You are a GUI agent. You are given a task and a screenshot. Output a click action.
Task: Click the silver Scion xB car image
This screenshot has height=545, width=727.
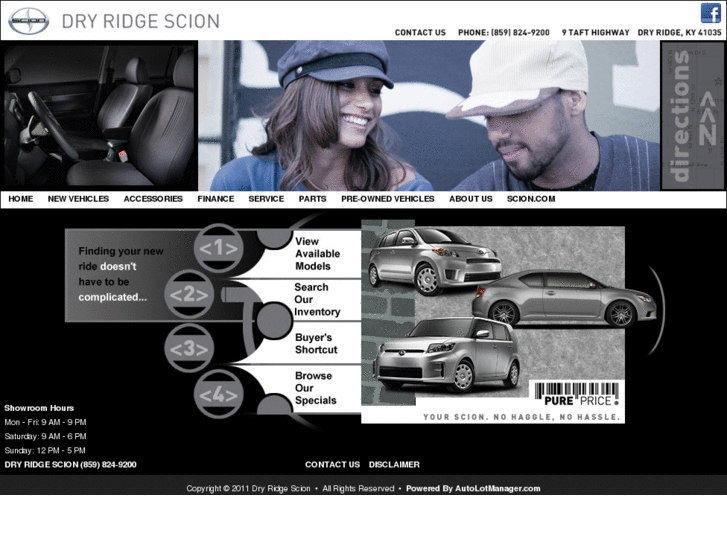coord(448,355)
